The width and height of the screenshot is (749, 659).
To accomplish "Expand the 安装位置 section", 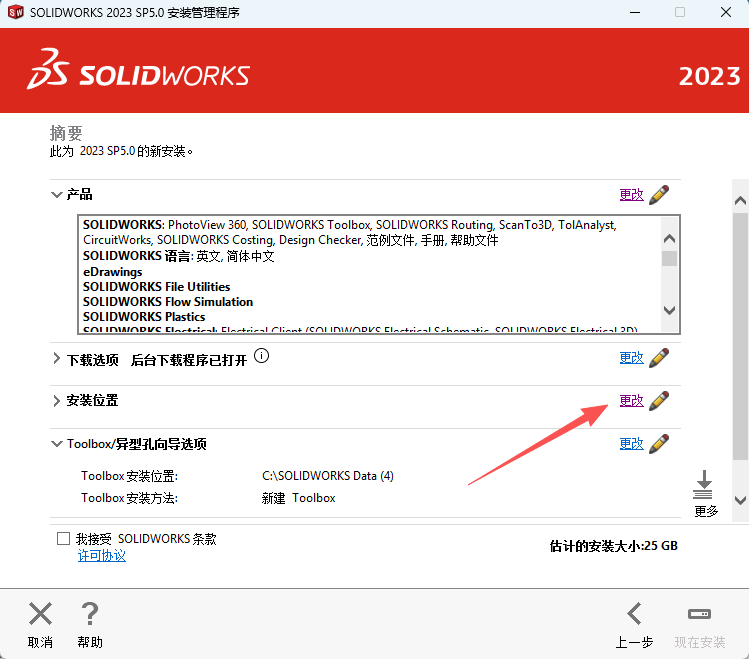I will click(x=56, y=401).
